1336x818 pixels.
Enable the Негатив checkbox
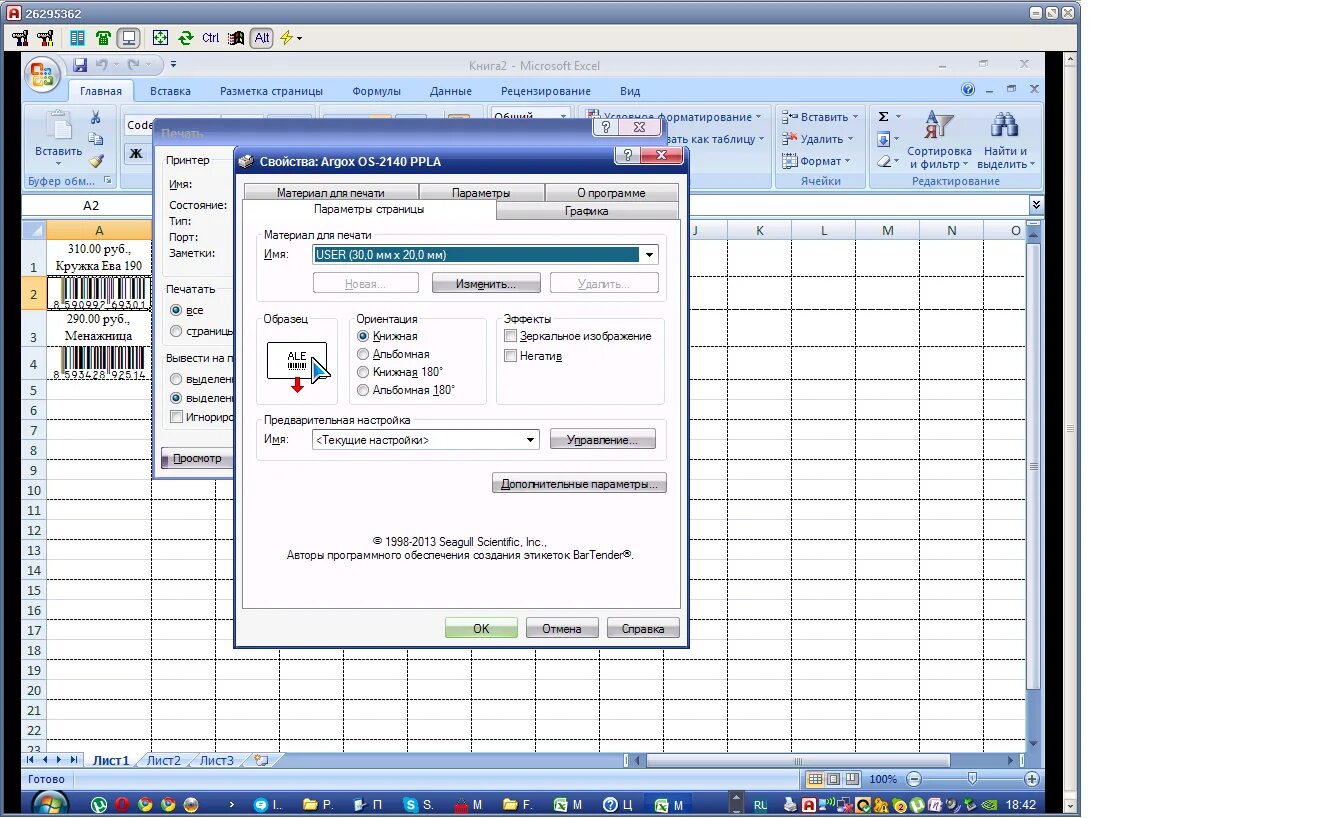[511, 355]
